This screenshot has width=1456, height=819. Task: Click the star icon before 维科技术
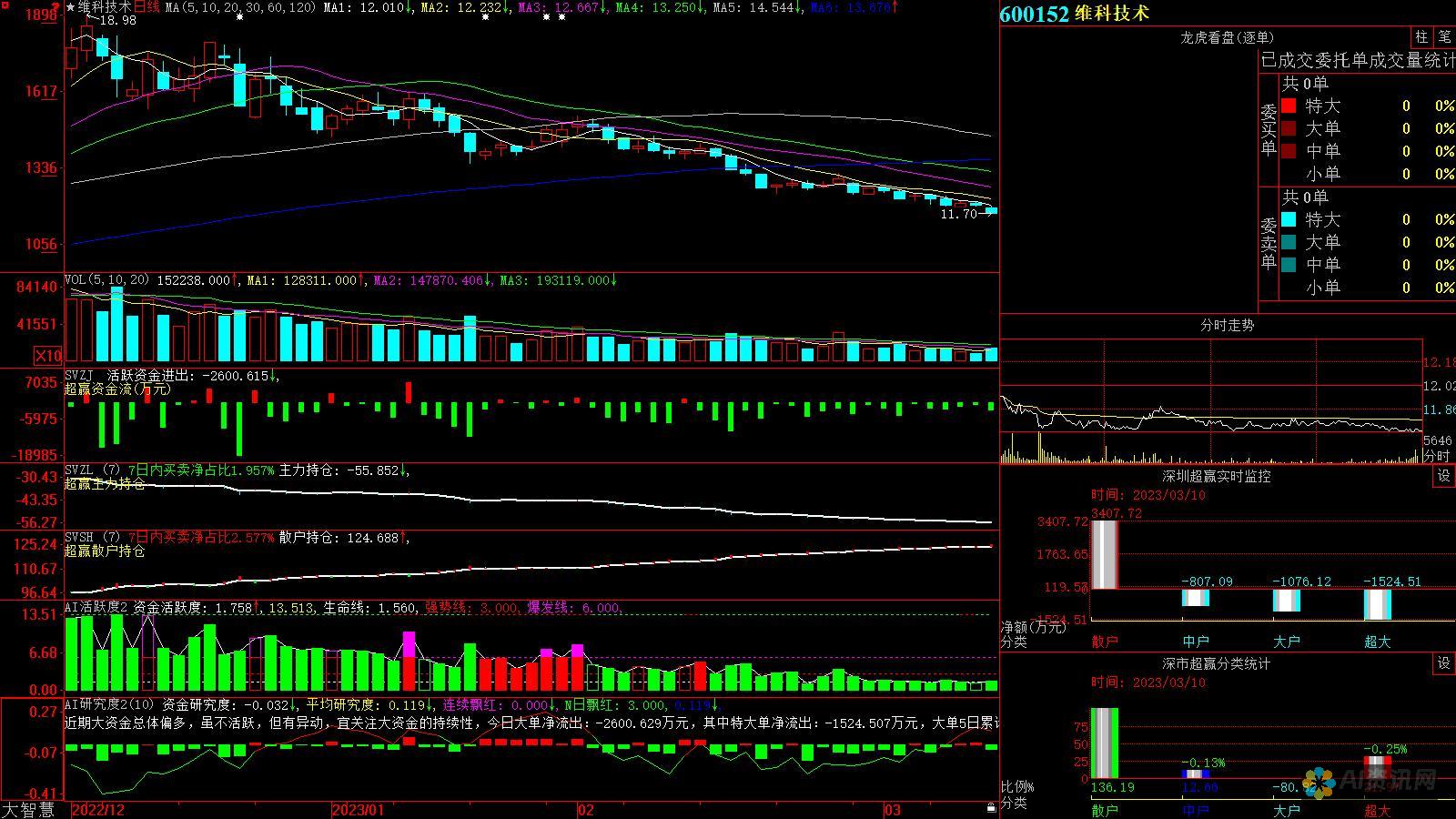point(70,7)
